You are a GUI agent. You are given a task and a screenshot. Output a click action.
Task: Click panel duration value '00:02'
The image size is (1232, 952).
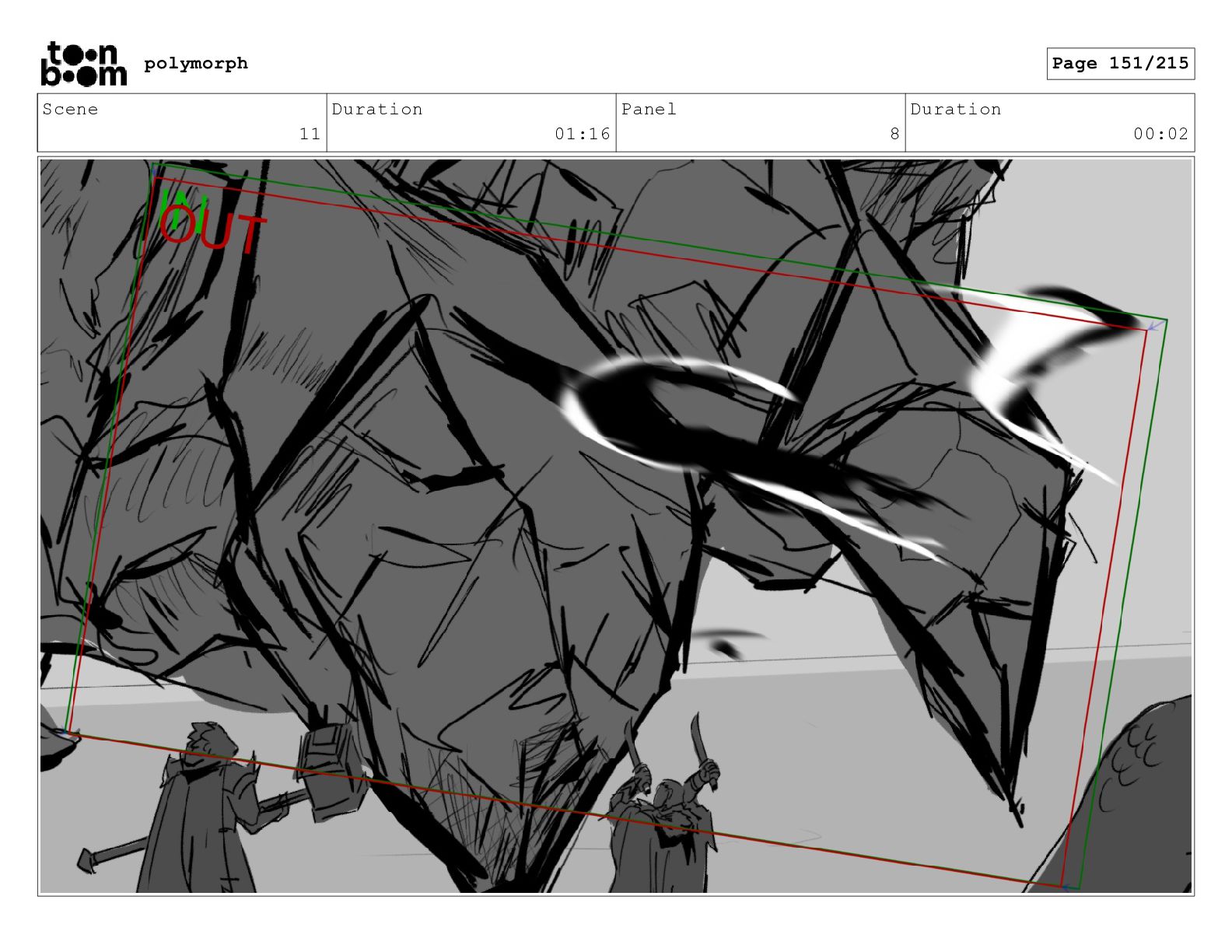[x=1160, y=134]
